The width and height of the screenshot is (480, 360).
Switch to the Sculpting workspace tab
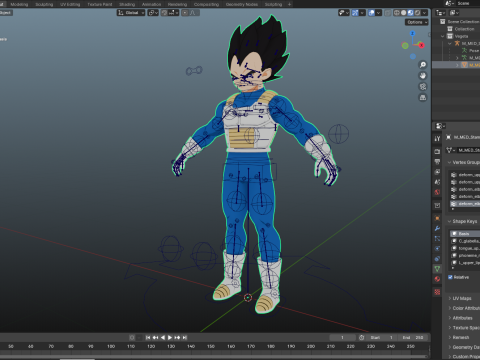click(x=44, y=4)
